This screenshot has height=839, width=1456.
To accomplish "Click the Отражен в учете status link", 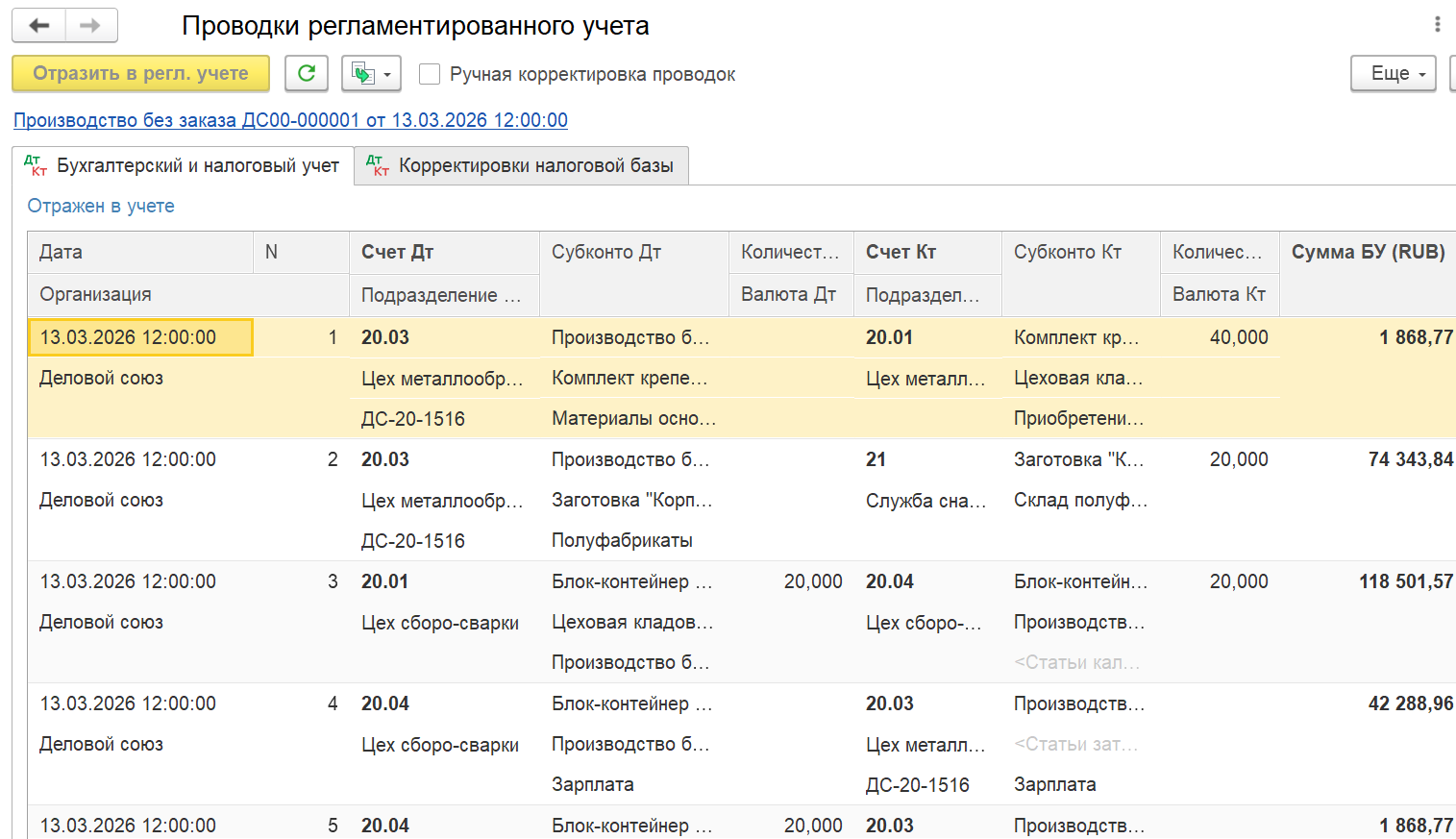I will coord(101,206).
